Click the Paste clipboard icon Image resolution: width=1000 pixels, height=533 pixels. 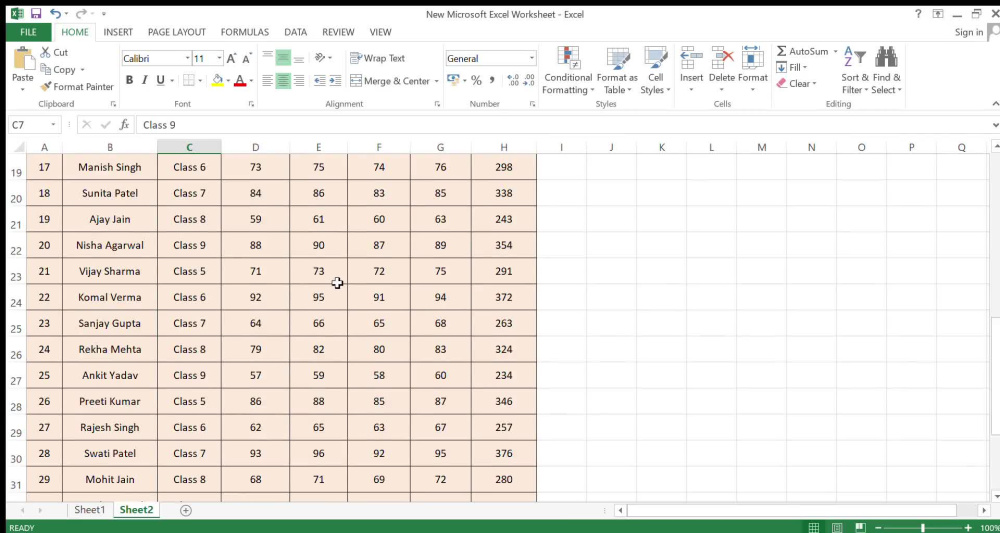[24, 59]
